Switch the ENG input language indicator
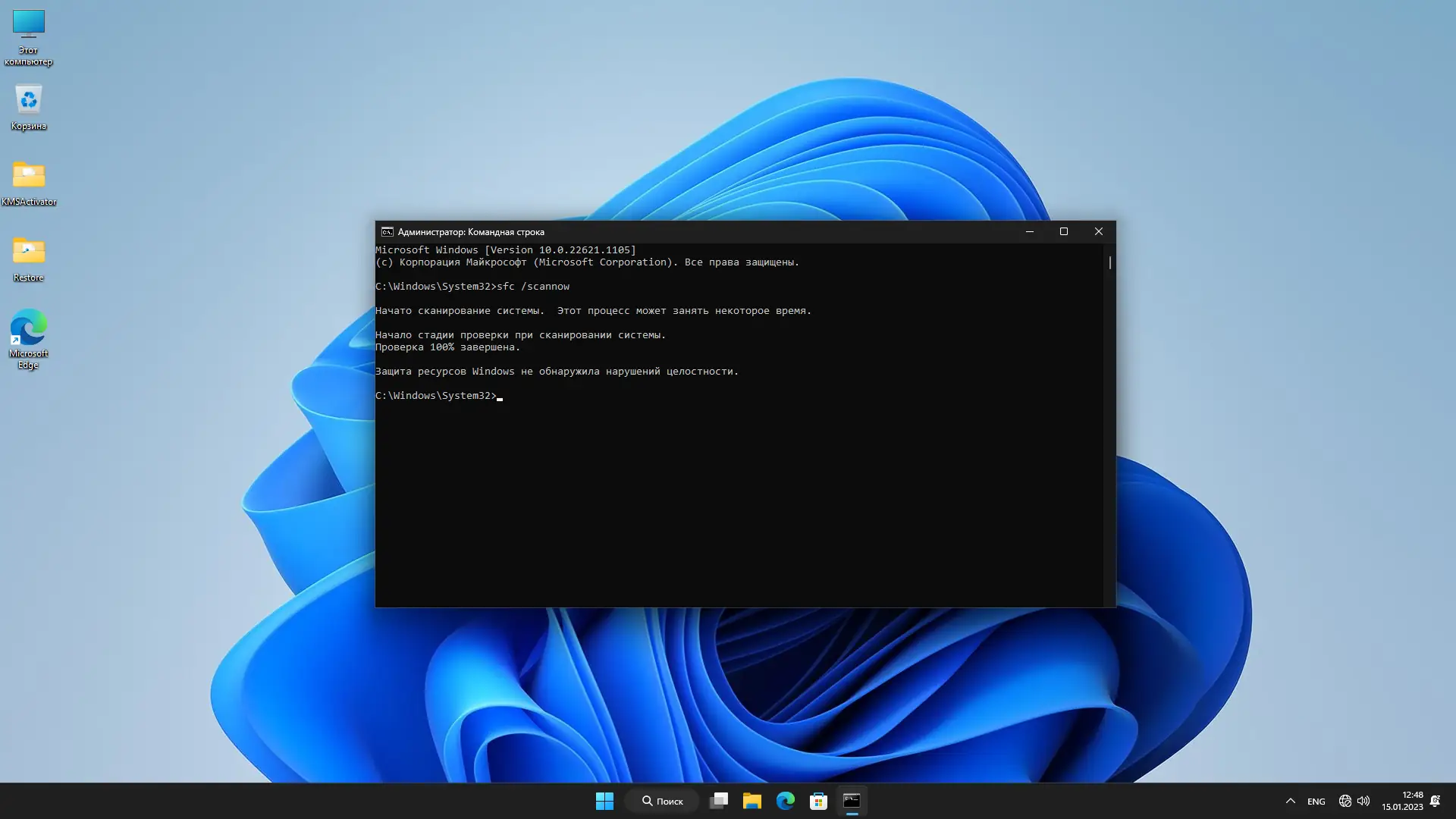The width and height of the screenshot is (1456, 819). [x=1316, y=802]
